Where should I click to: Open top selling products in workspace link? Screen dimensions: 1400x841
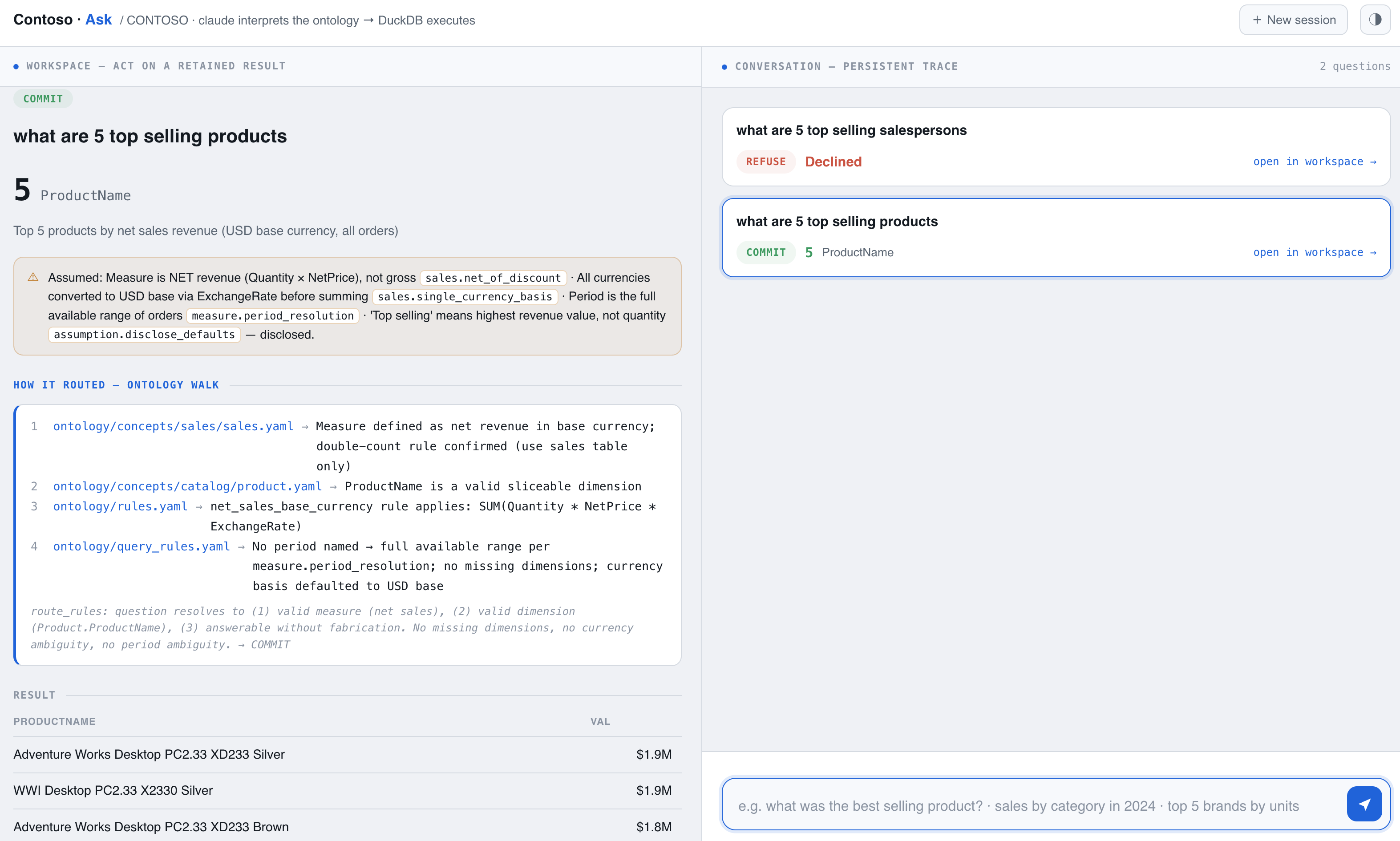pos(1315,252)
